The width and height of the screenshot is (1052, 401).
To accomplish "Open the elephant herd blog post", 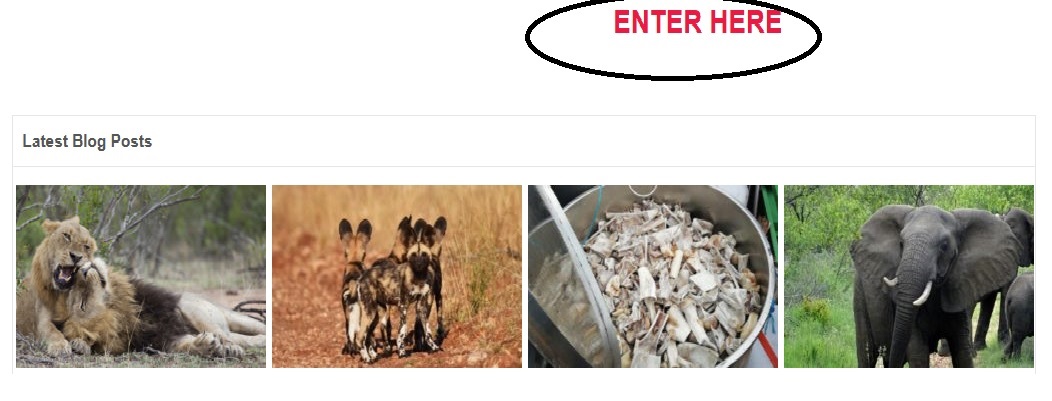I will 908,276.
